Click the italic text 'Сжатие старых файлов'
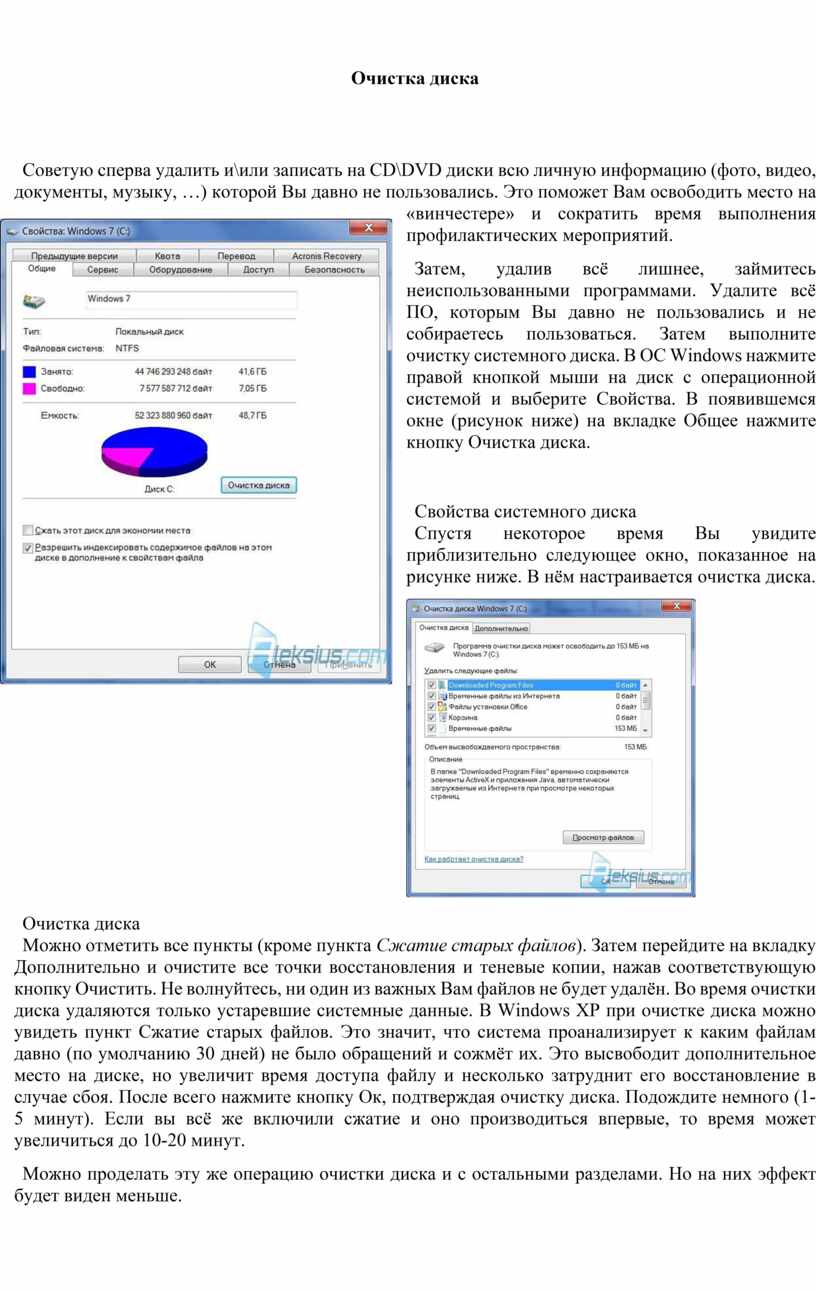 click(478, 946)
